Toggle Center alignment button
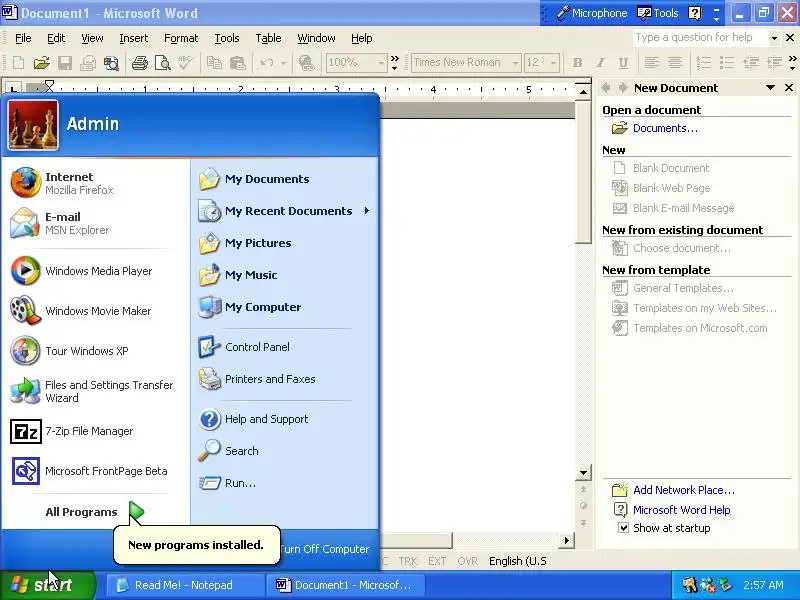Image resolution: width=800 pixels, height=600 pixels. point(674,63)
